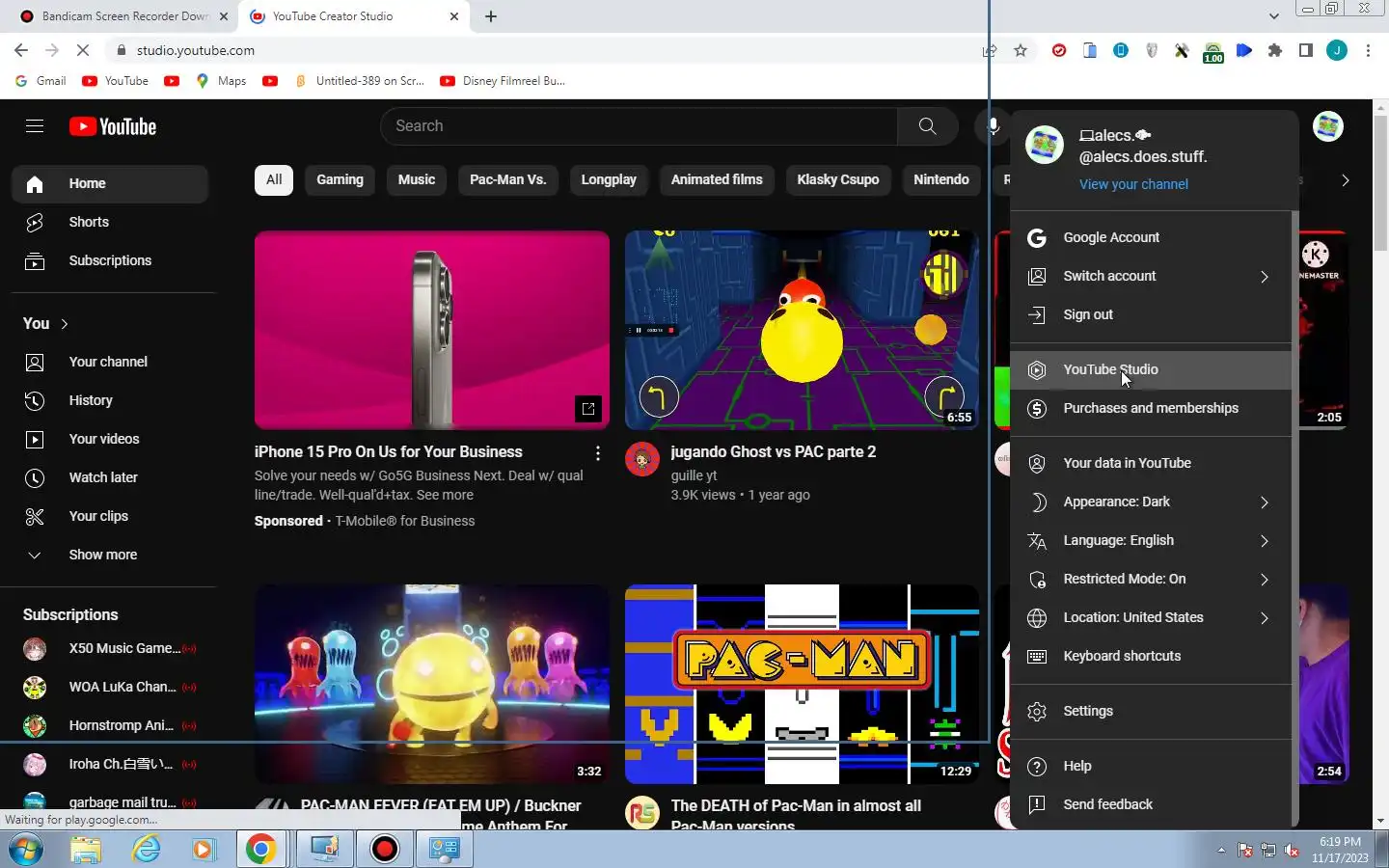Screen dimensions: 1389x868
Task: Open Chrome tab search dropdown
Action: [x=1274, y=16]
